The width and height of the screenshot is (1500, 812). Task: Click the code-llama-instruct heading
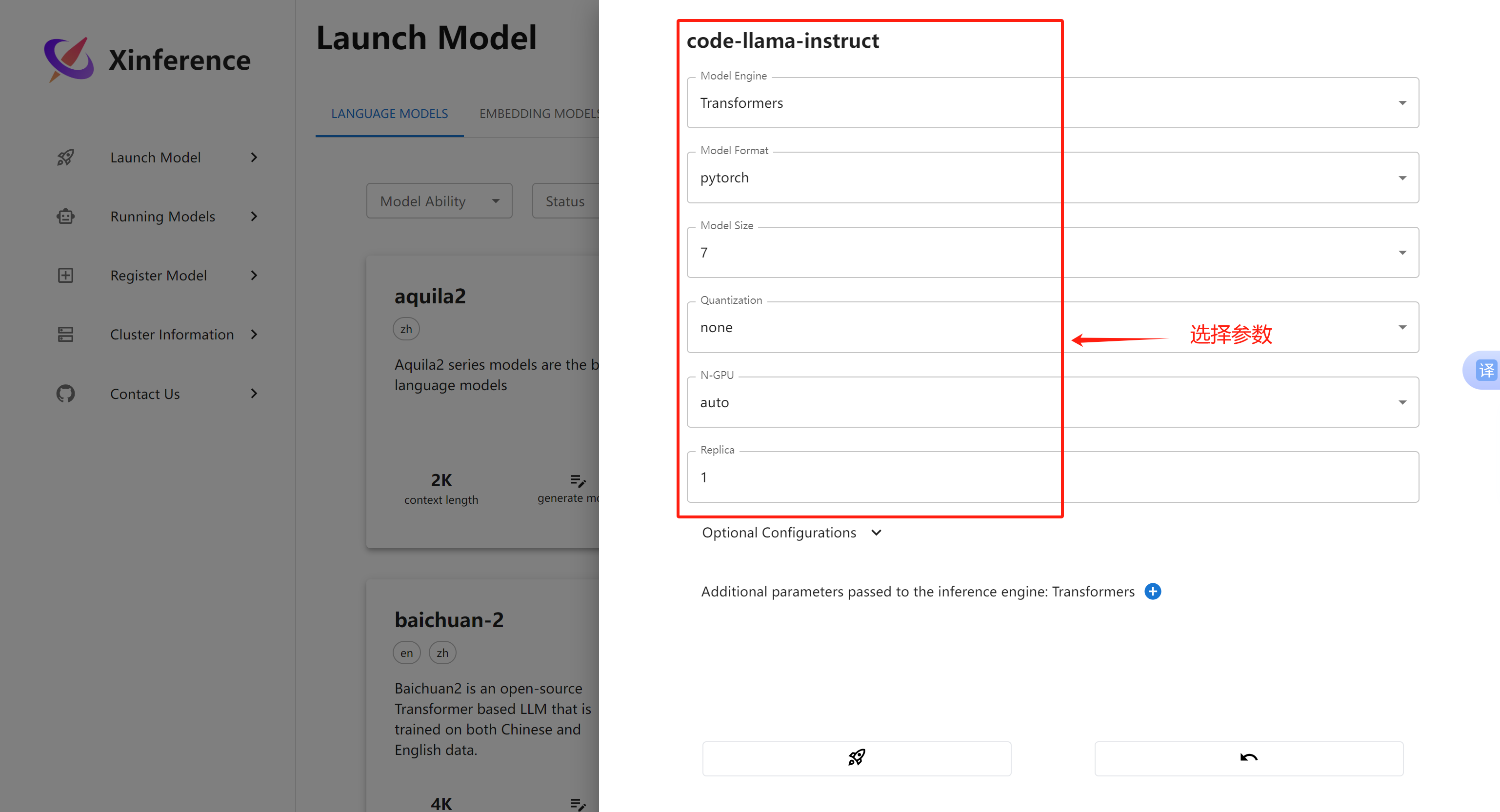[782, 41]
